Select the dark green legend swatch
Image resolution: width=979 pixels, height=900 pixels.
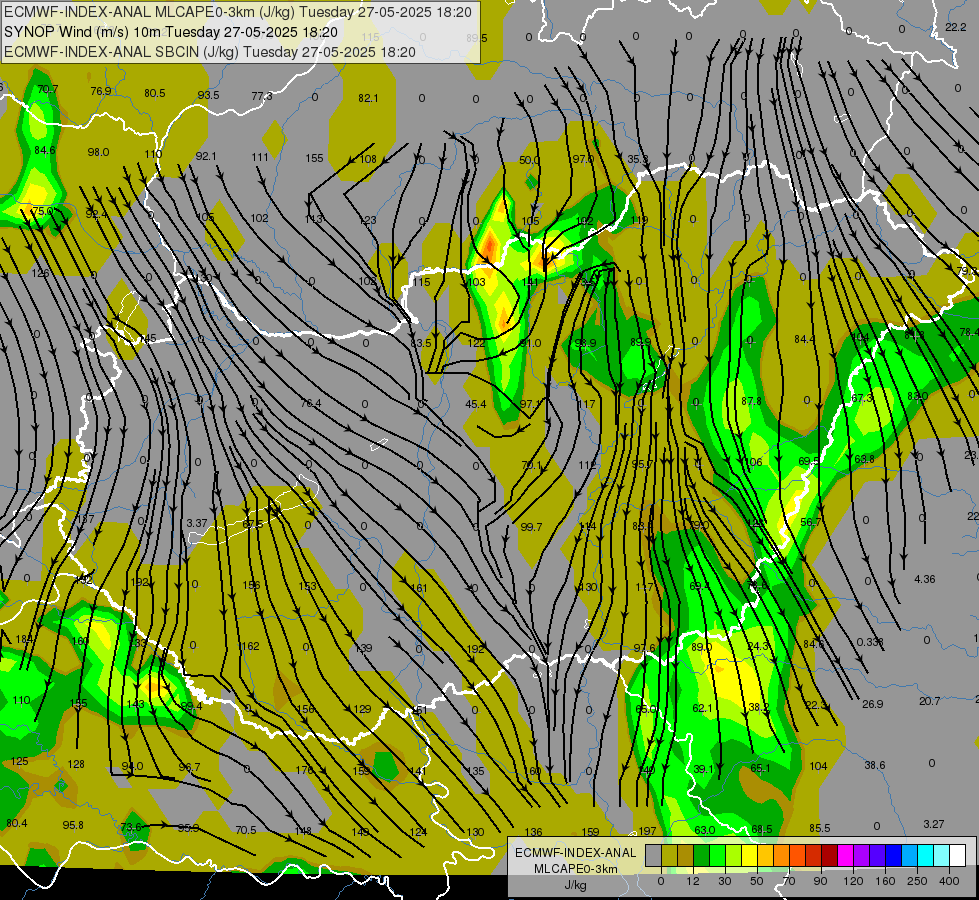pos(702,855)
